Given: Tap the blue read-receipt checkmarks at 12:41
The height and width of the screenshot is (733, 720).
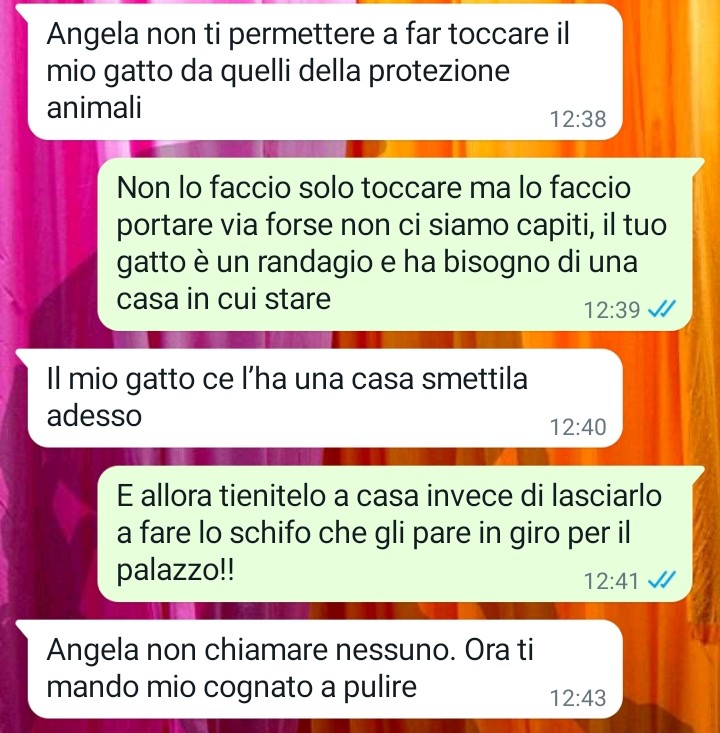Looking at the screenshot, I should (x=662, y=581).
